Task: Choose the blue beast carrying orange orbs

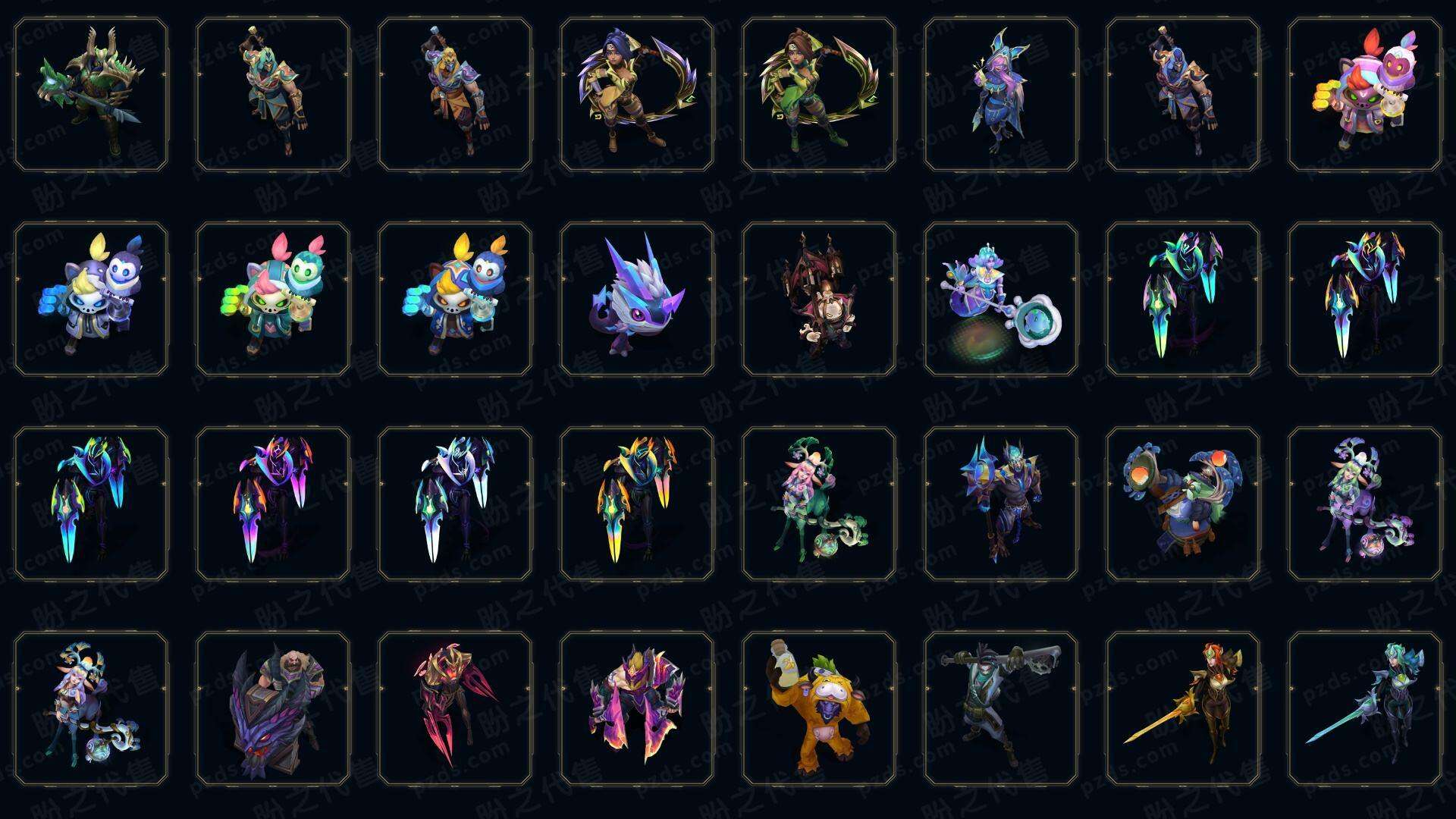Action: point(1183,504)
